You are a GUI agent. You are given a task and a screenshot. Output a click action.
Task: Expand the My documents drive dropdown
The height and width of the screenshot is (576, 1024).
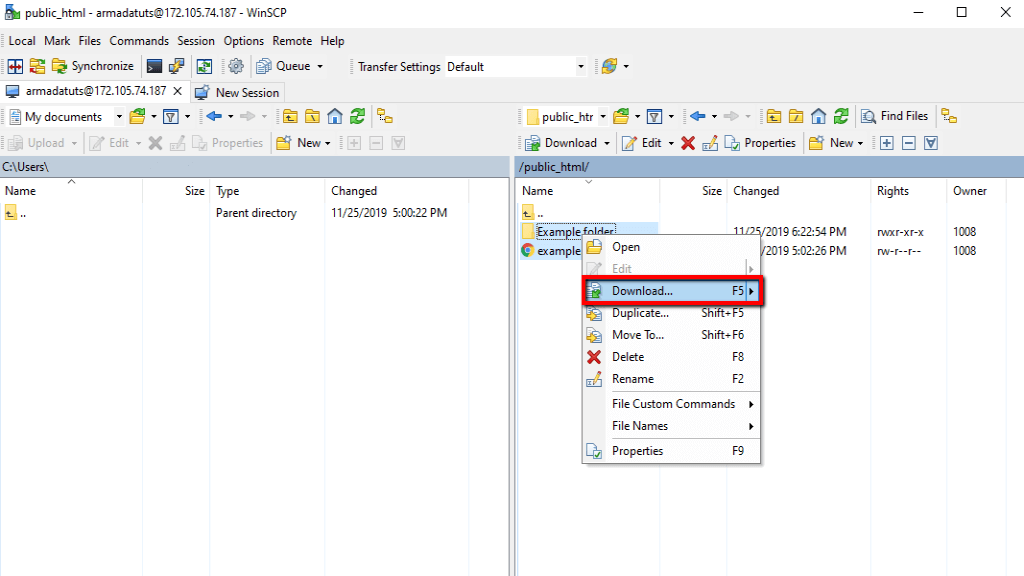pos(119,117)
